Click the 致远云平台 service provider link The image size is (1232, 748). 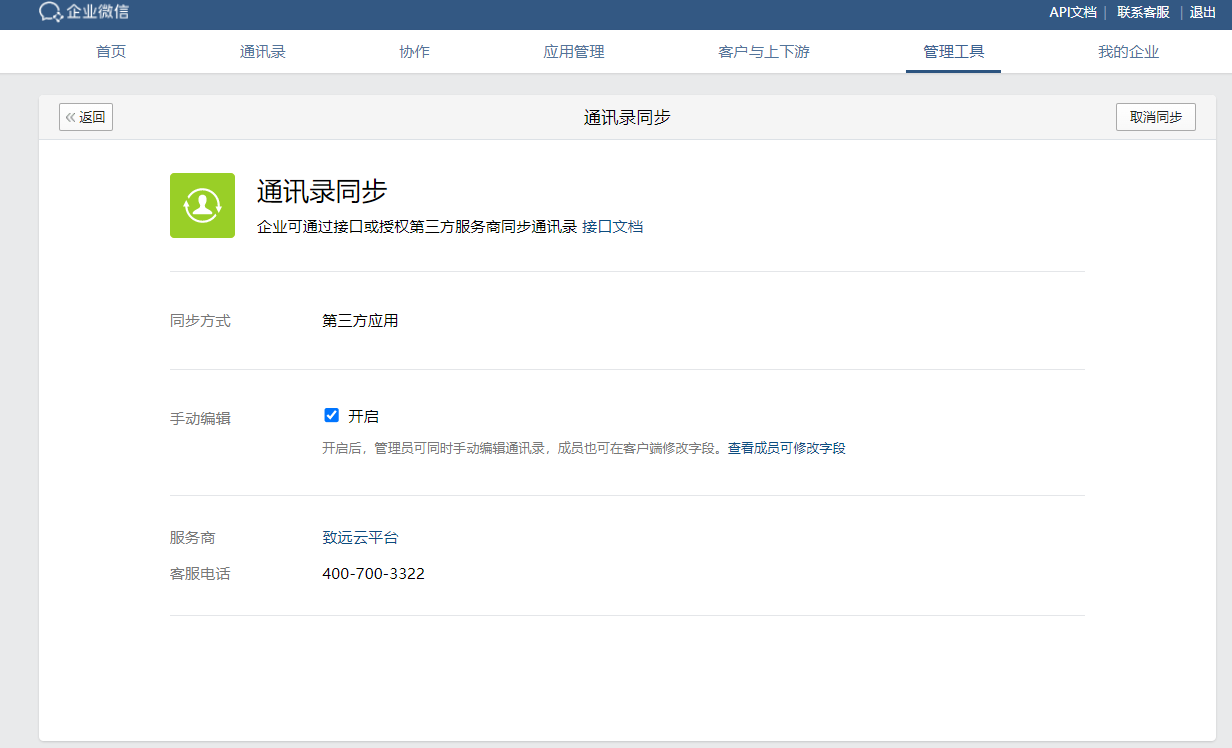360,538
